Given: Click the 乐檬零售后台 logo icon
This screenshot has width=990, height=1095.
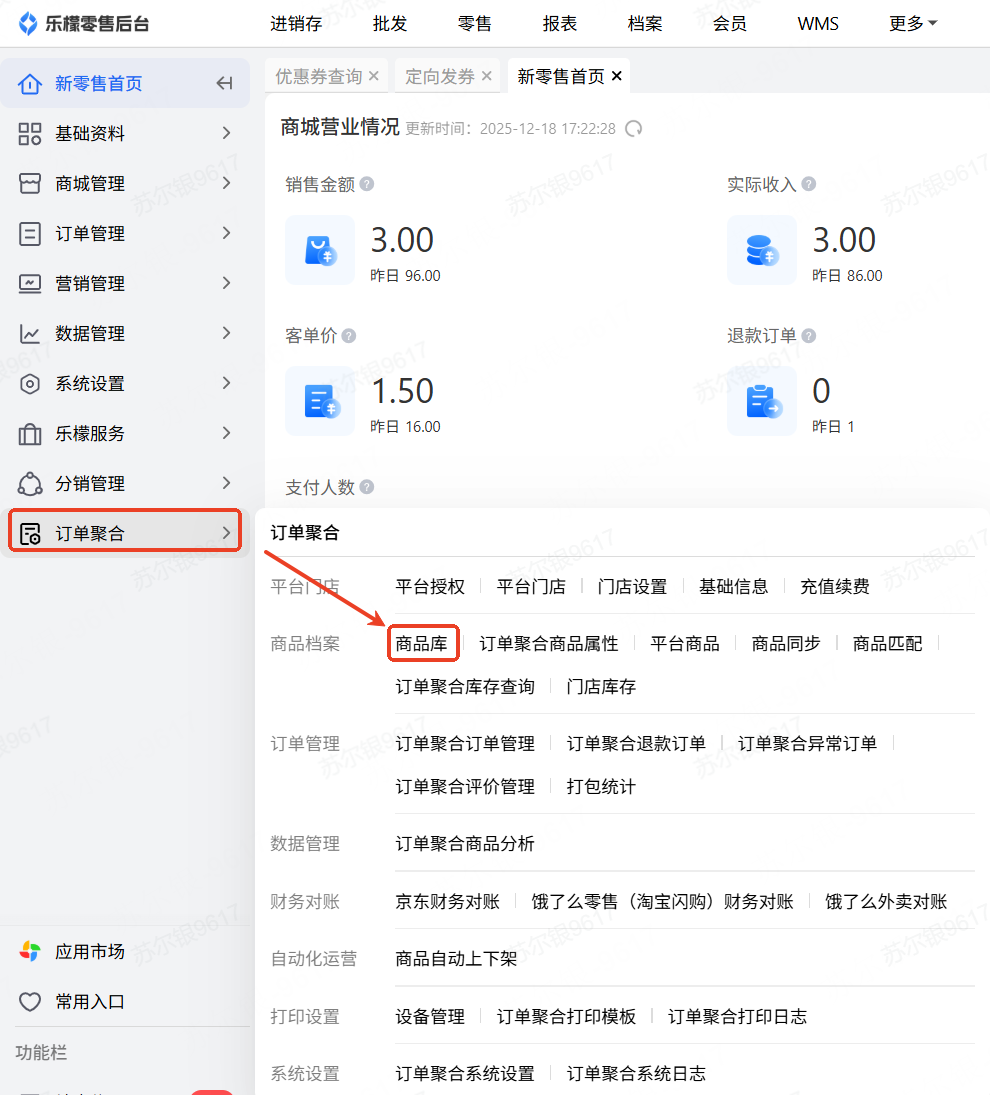Looking at the screenshot, I should 28,24.
